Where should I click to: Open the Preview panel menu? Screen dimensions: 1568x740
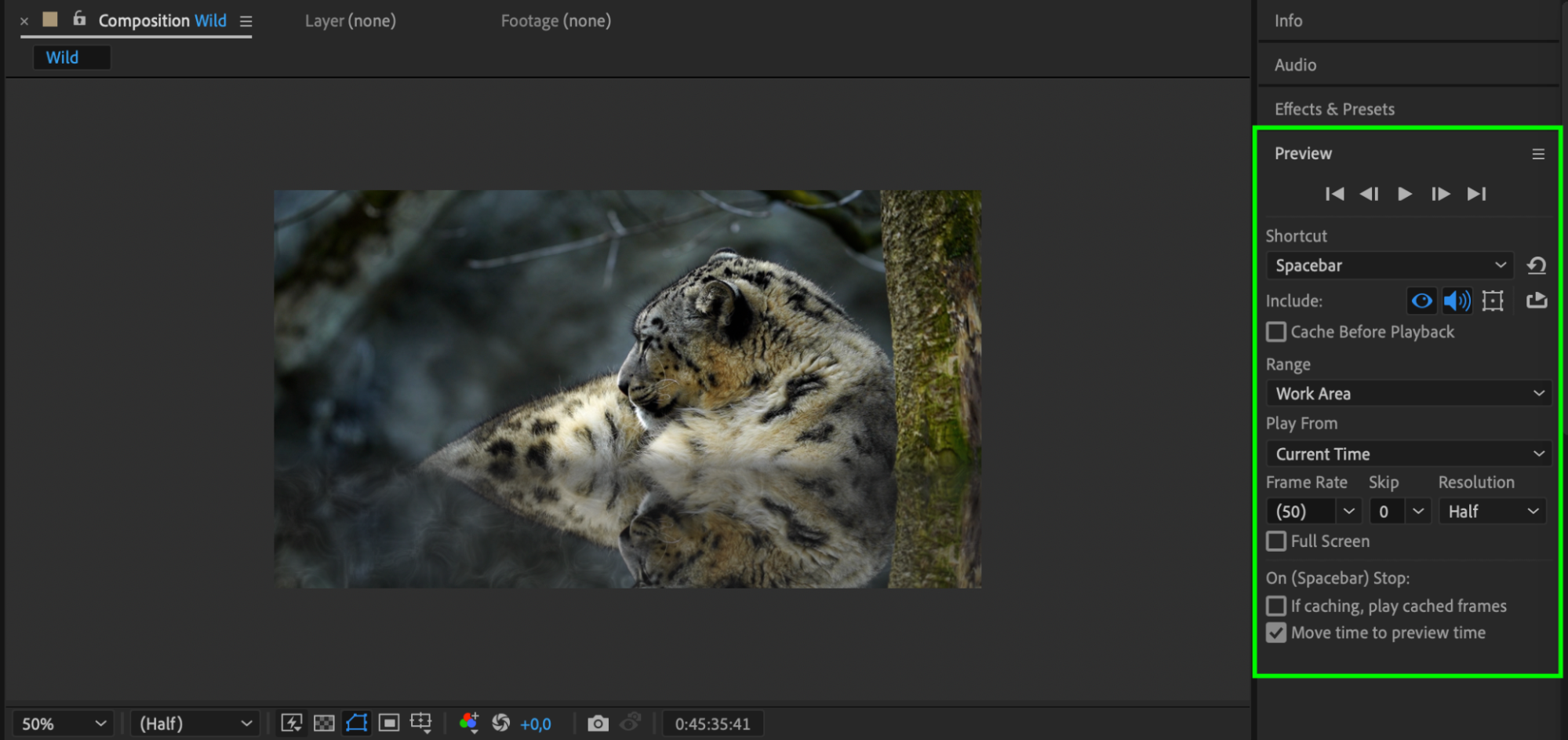pos(1538,155)
